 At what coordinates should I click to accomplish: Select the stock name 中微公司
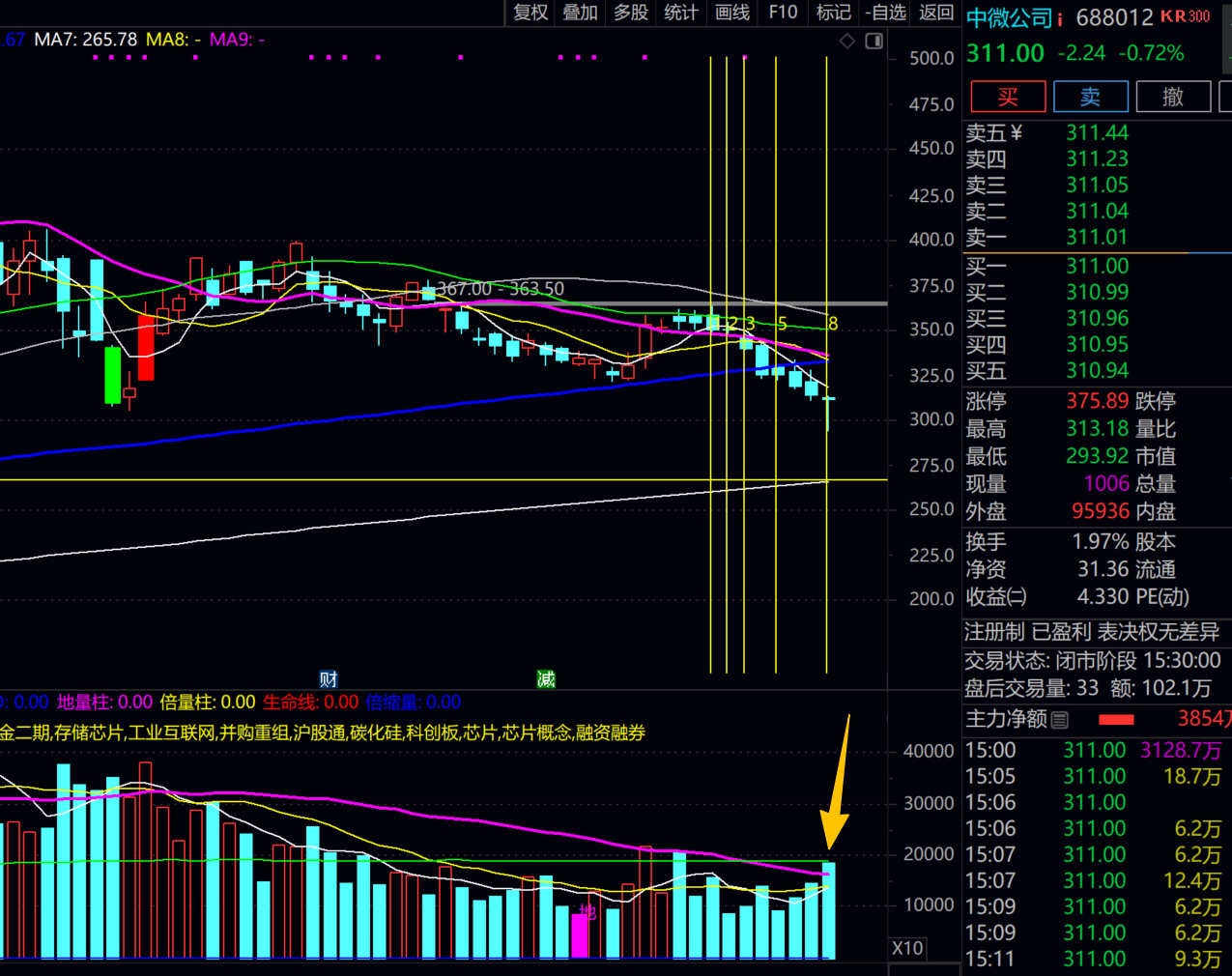pyautogui.click(x=1009, y=18)
